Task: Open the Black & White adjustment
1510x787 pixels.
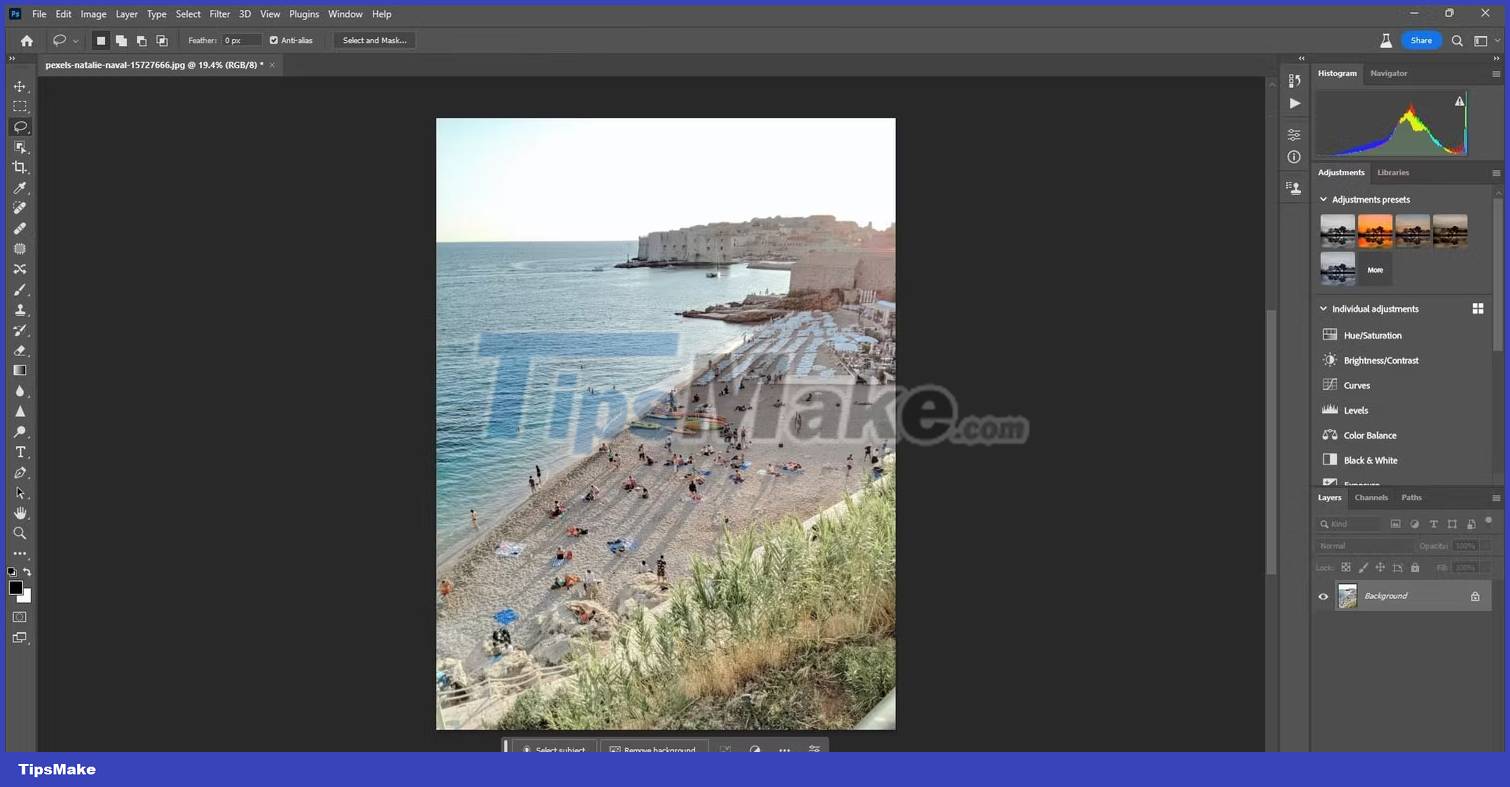Action: [1370, 460]
